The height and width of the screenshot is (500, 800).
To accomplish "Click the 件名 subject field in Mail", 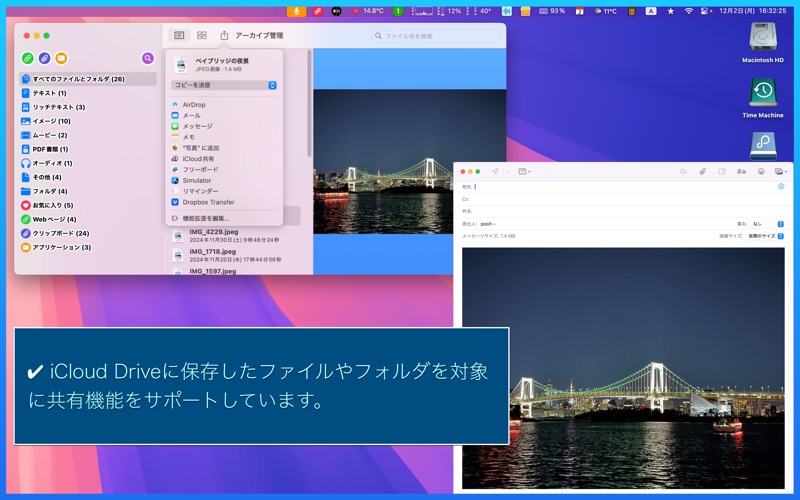I will point(622,211).
